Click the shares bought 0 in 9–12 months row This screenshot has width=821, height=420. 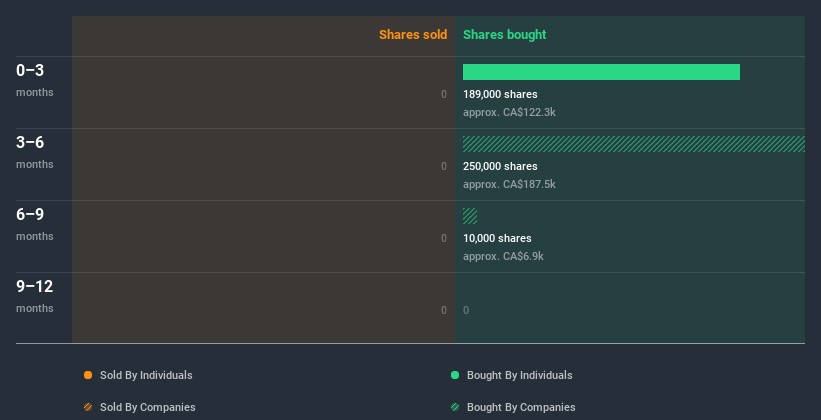(466, 310)
